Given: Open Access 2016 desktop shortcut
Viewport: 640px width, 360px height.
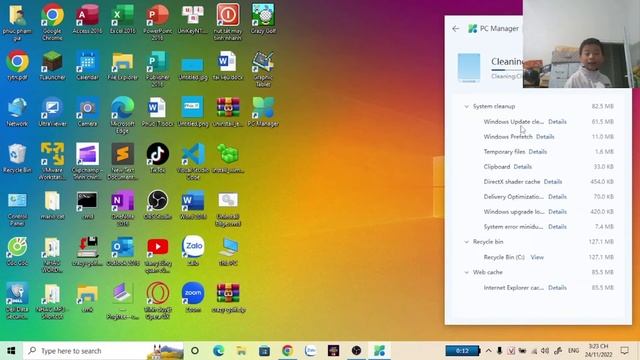Looking at the screenshot, I should (x=87, y=19).
